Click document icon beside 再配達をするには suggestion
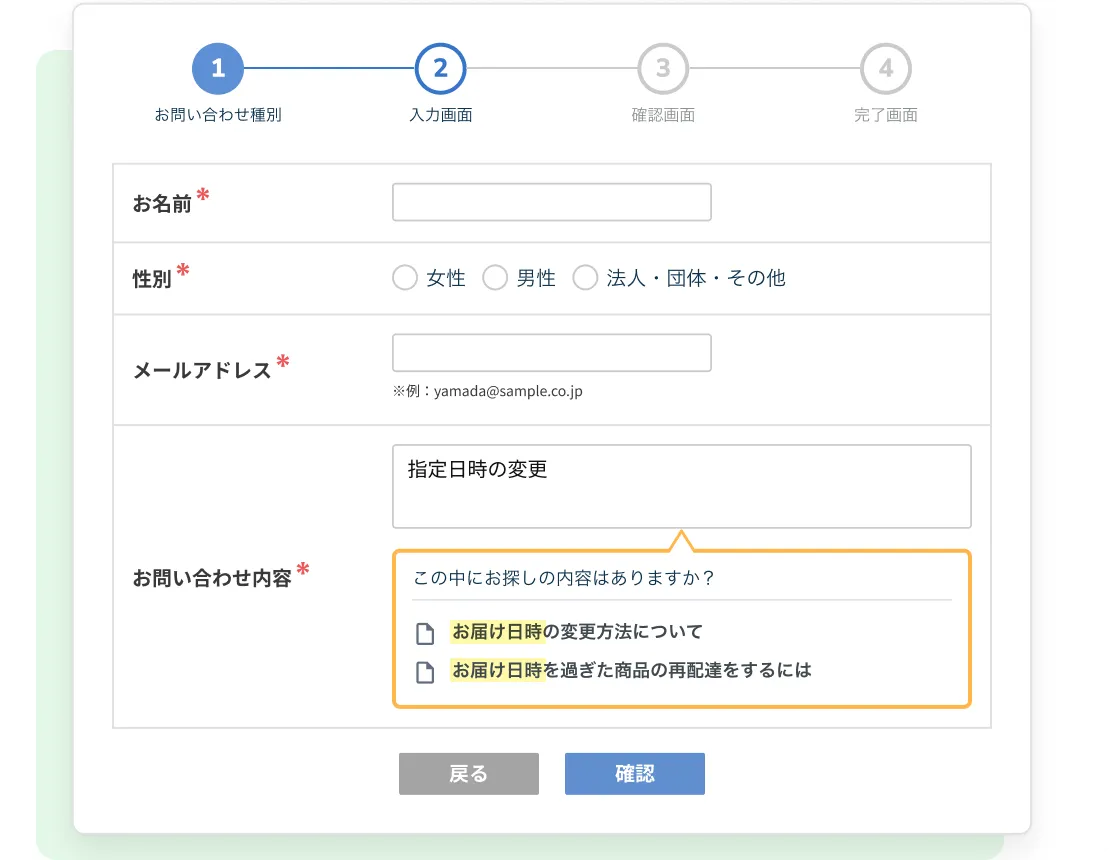Screen dimensions: 1120x860 (426, 671)
